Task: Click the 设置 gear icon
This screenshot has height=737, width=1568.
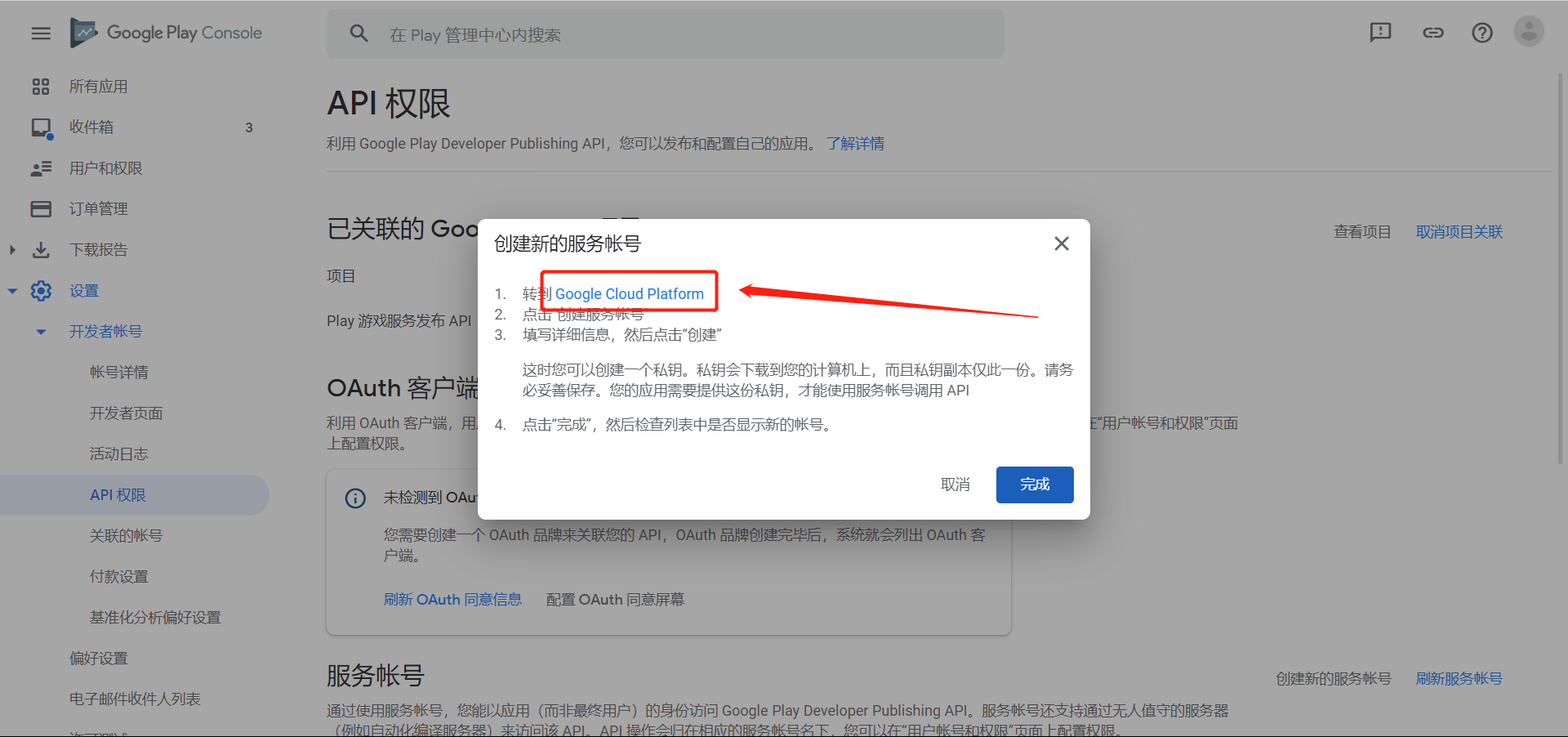Action: 41,291
